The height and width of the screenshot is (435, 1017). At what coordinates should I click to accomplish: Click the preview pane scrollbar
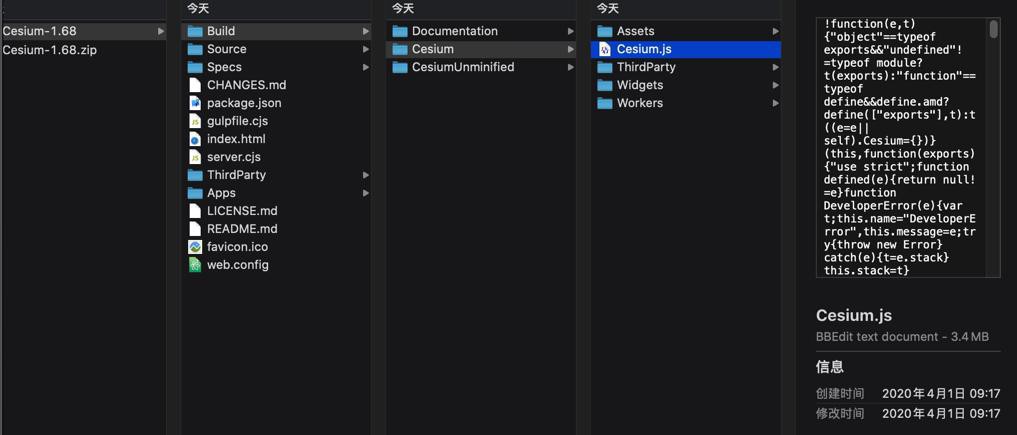pyautogui.click(x=993, y=30)
